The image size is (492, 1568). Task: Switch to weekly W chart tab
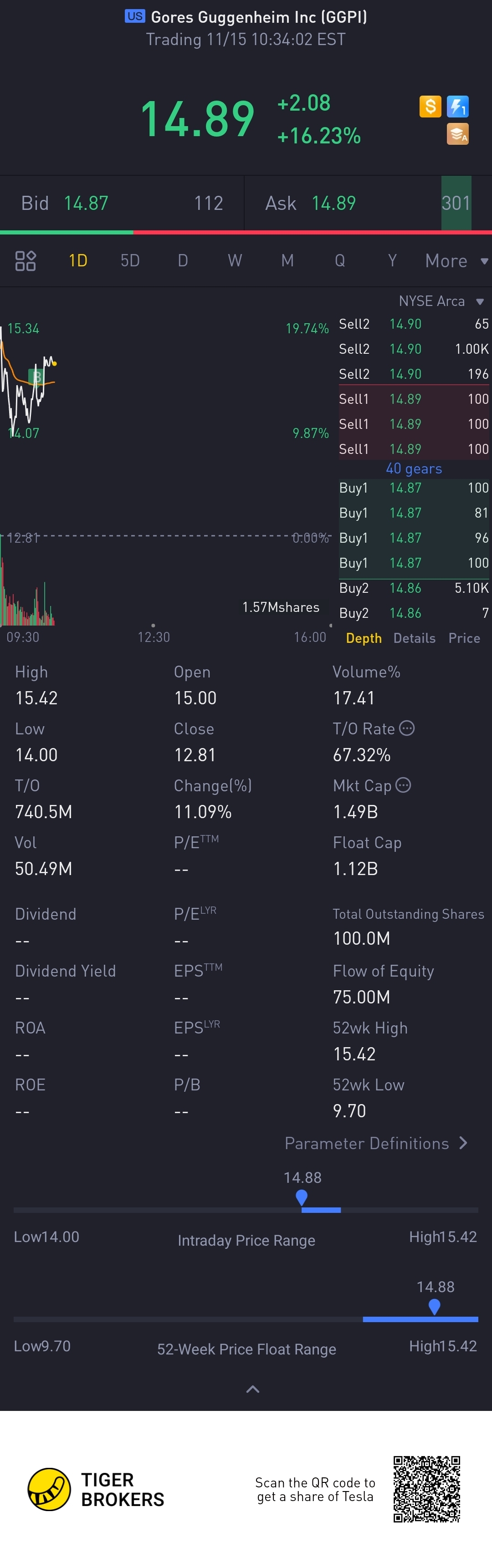235,260
